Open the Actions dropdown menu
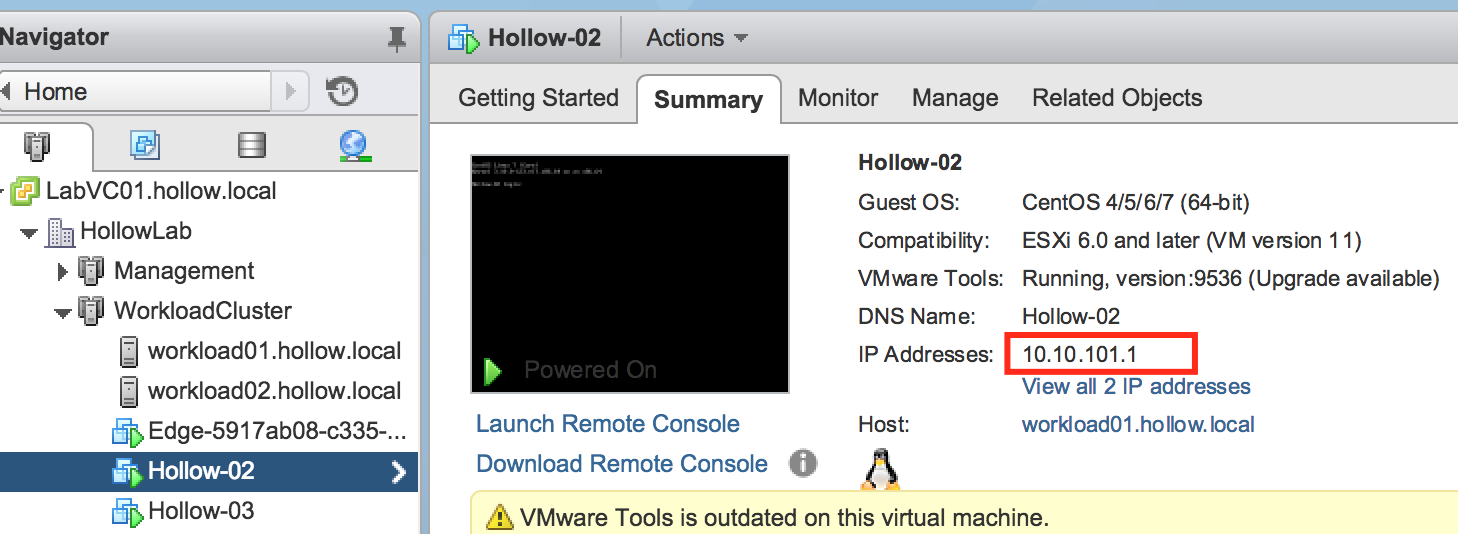1458x534 pixels. 697,38
